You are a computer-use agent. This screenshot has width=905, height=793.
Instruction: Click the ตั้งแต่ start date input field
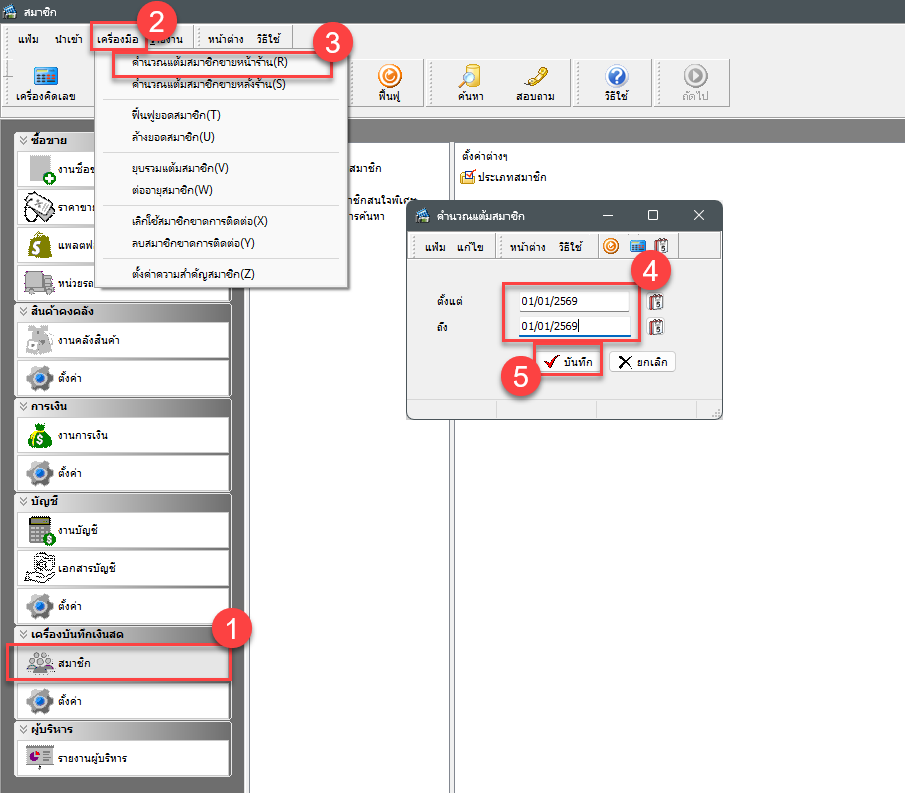[x=573, y=301]
